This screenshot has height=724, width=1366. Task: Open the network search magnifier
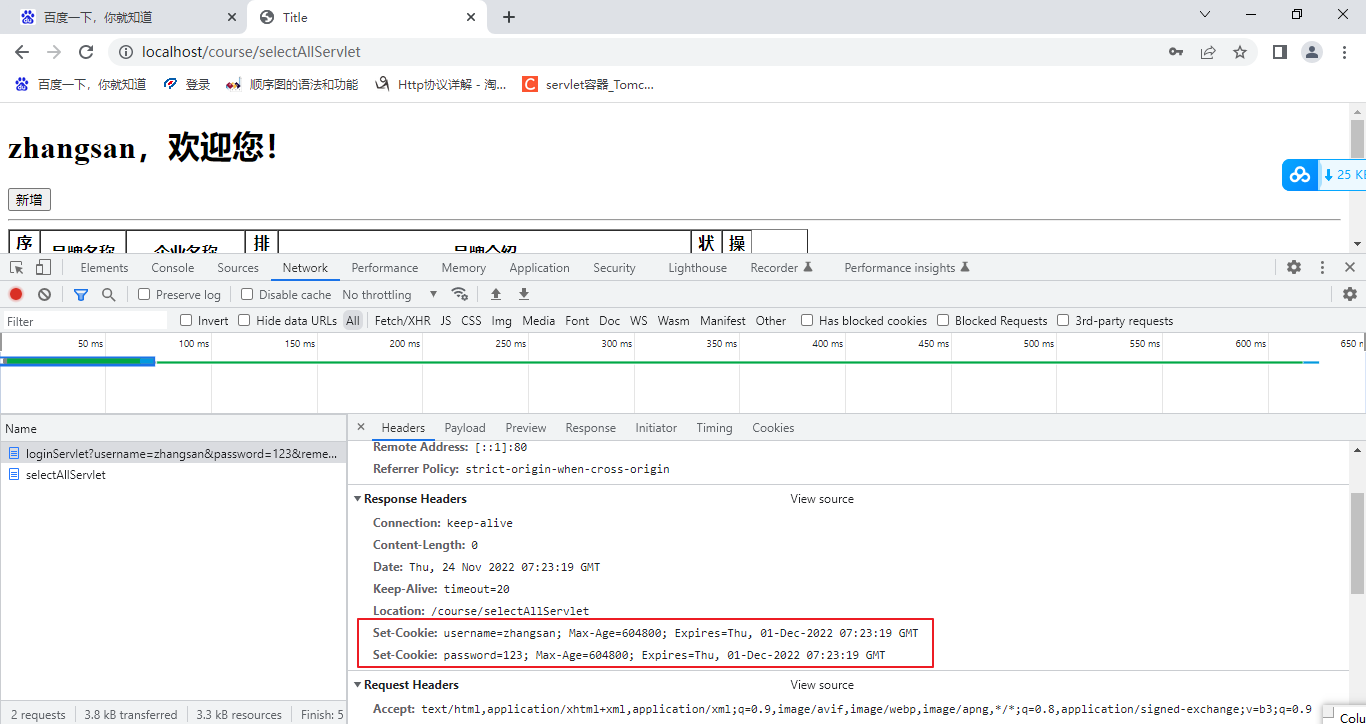click(x=109, y=294)
